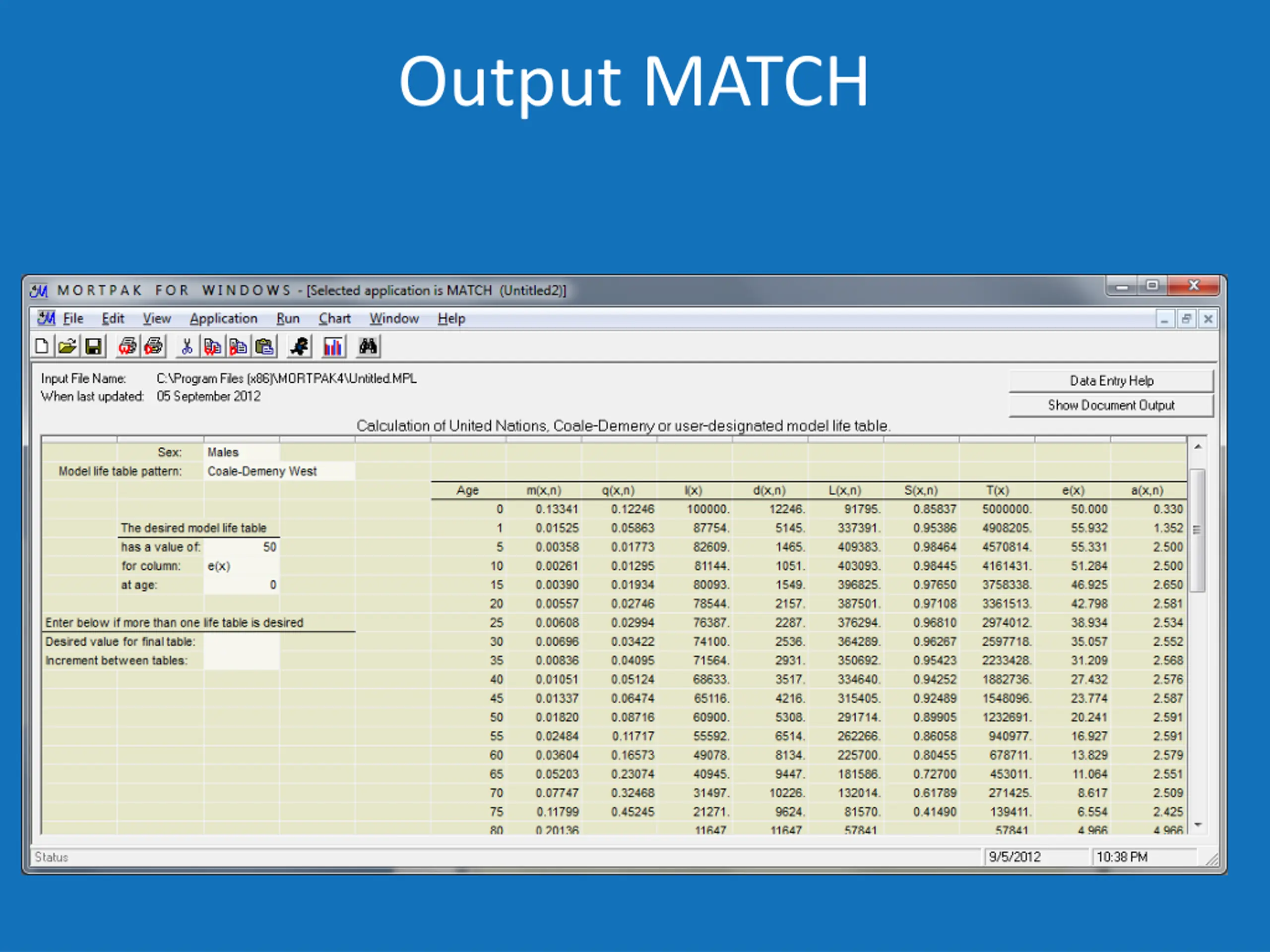1270x952 pixels.
Task: Open a file with the folder icon
Action: [x=67, y=347]
